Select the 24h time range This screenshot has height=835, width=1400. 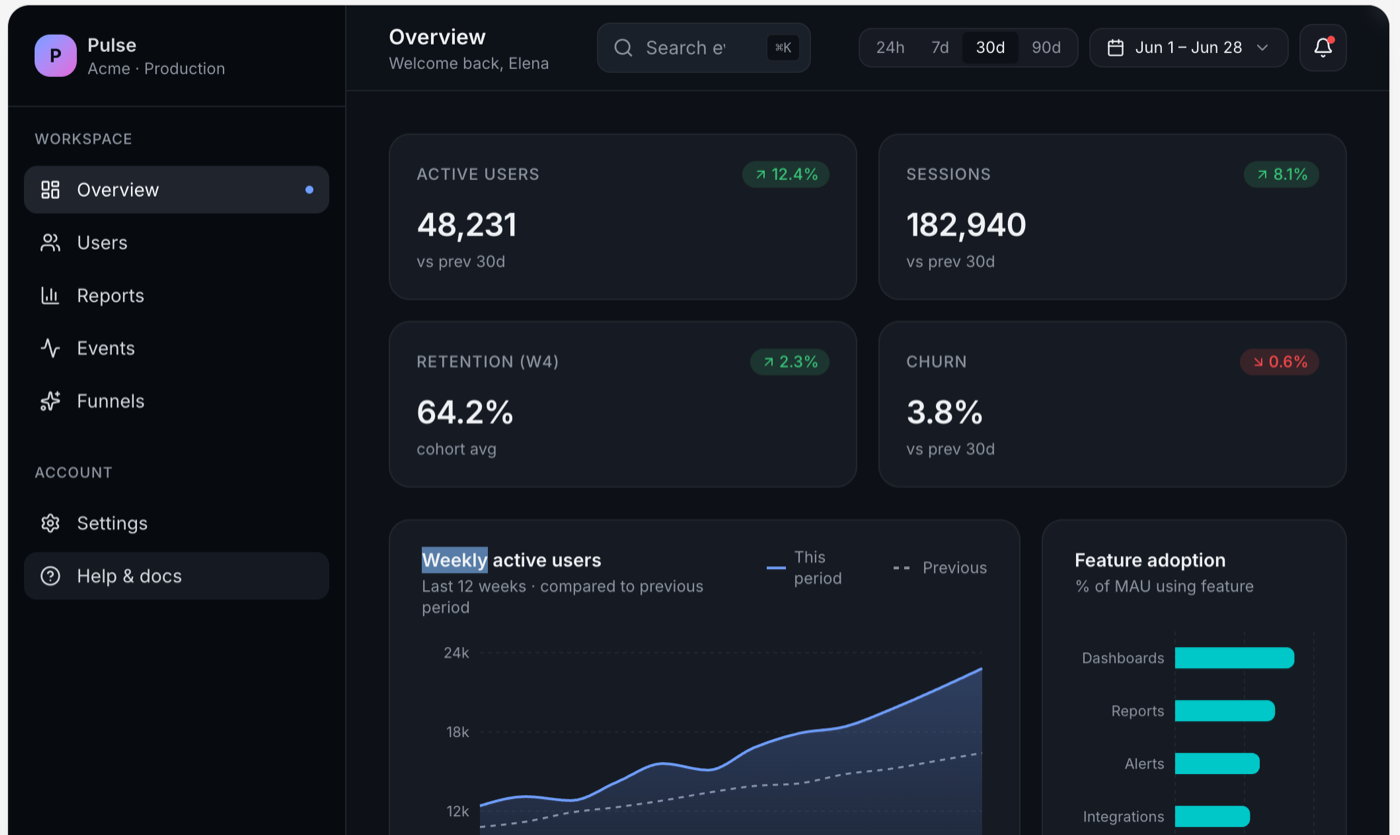[890, 48]
